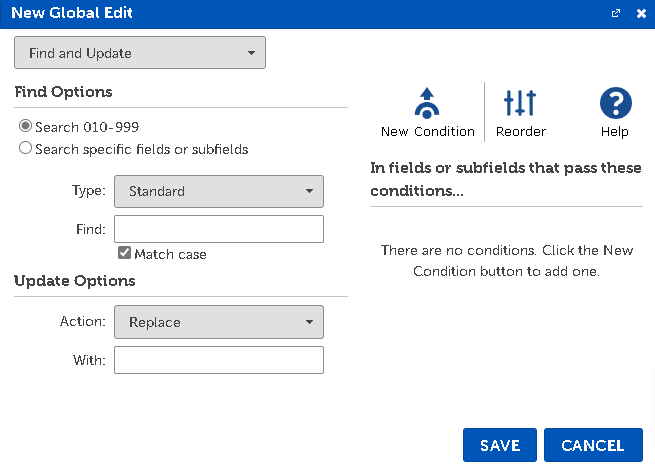
Task: Uncheck the Match case checkbox
Action: point(124,254)
